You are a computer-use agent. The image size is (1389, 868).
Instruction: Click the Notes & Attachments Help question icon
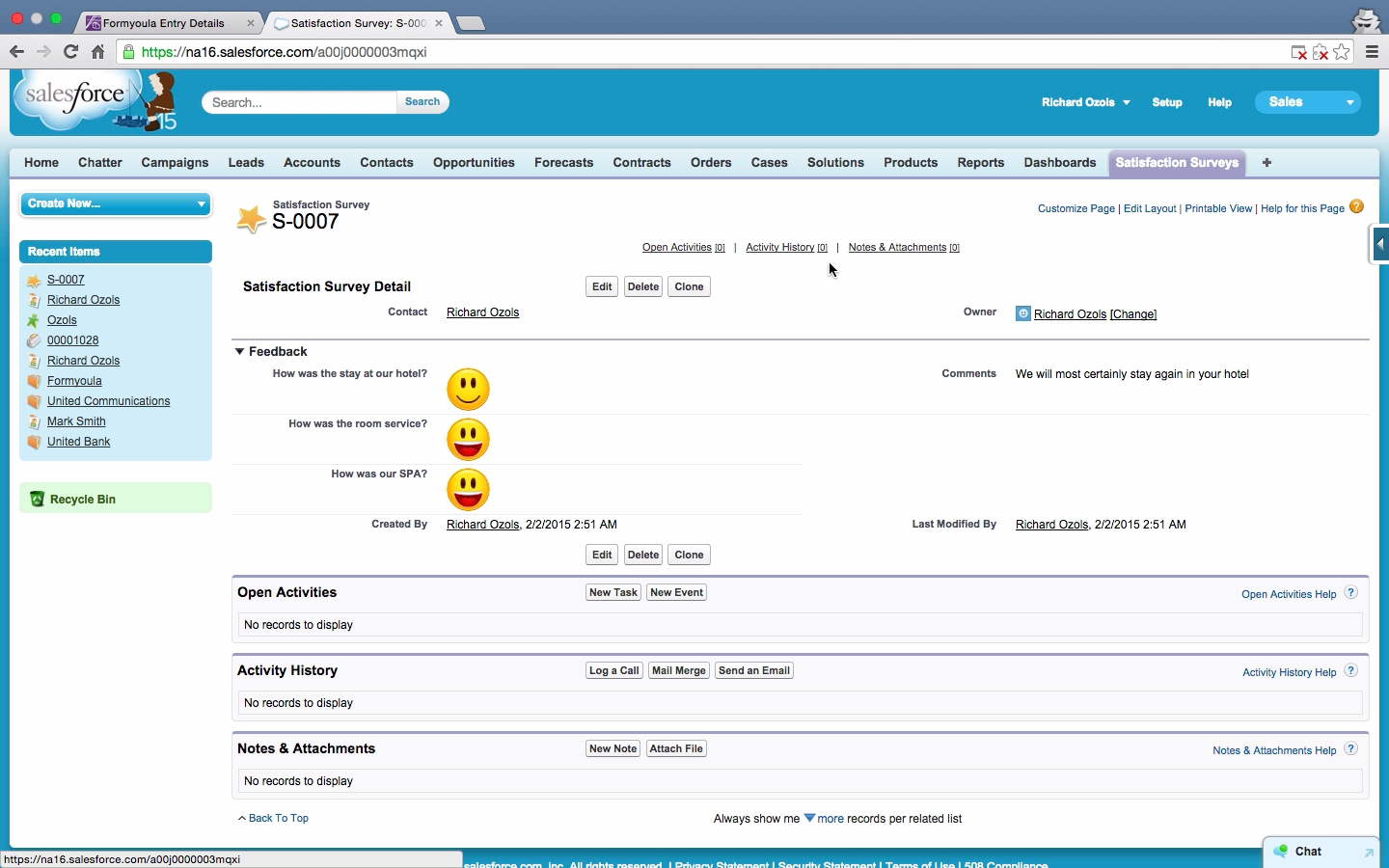click(1350, 749)
